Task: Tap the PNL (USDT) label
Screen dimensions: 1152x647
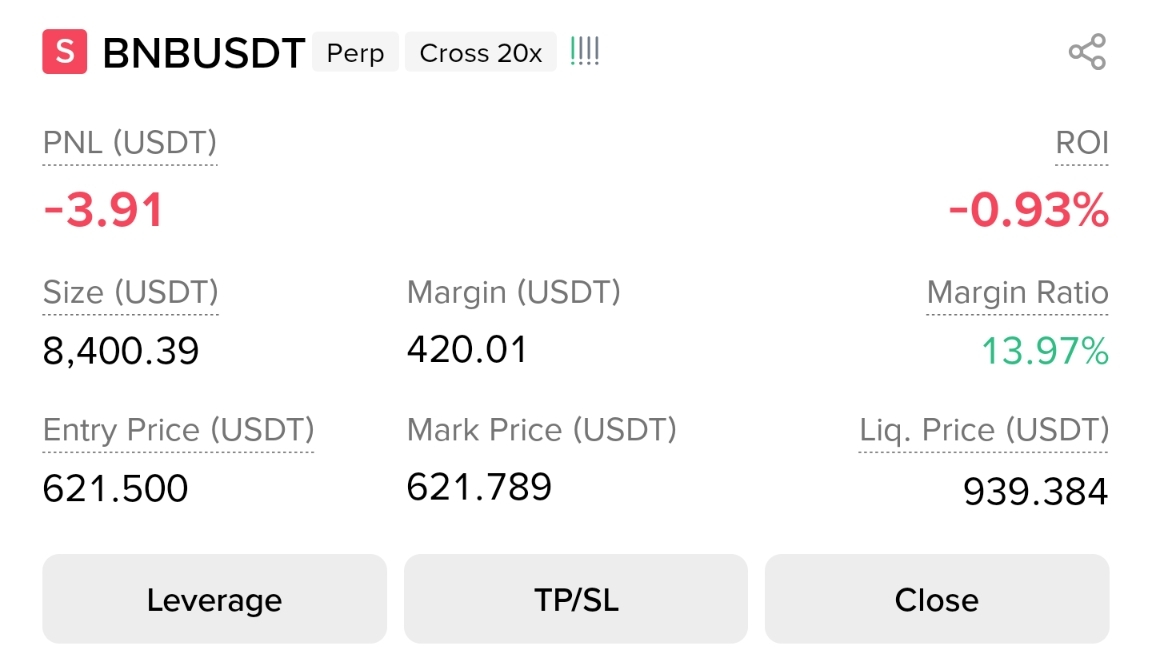Action: point(130,143)
